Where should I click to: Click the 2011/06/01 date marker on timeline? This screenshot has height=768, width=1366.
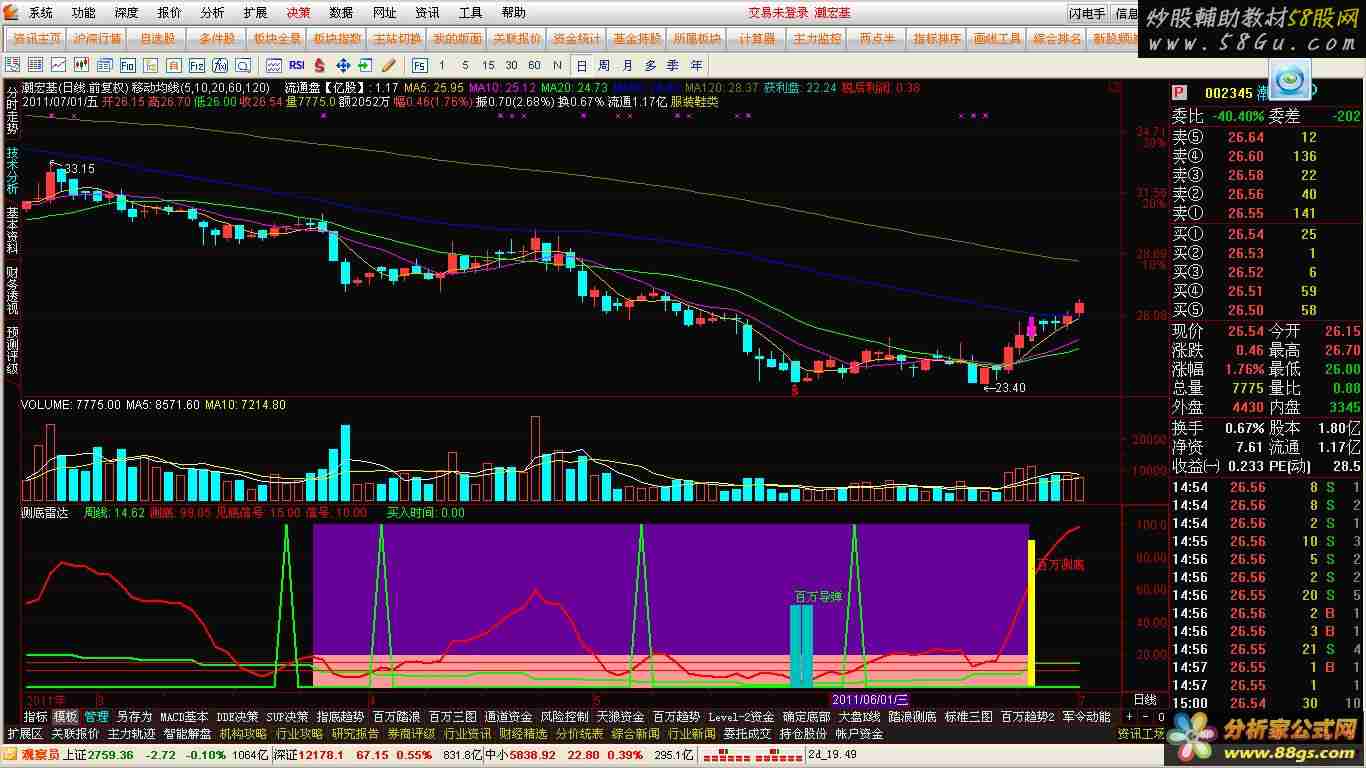click(x=869, y=699)
